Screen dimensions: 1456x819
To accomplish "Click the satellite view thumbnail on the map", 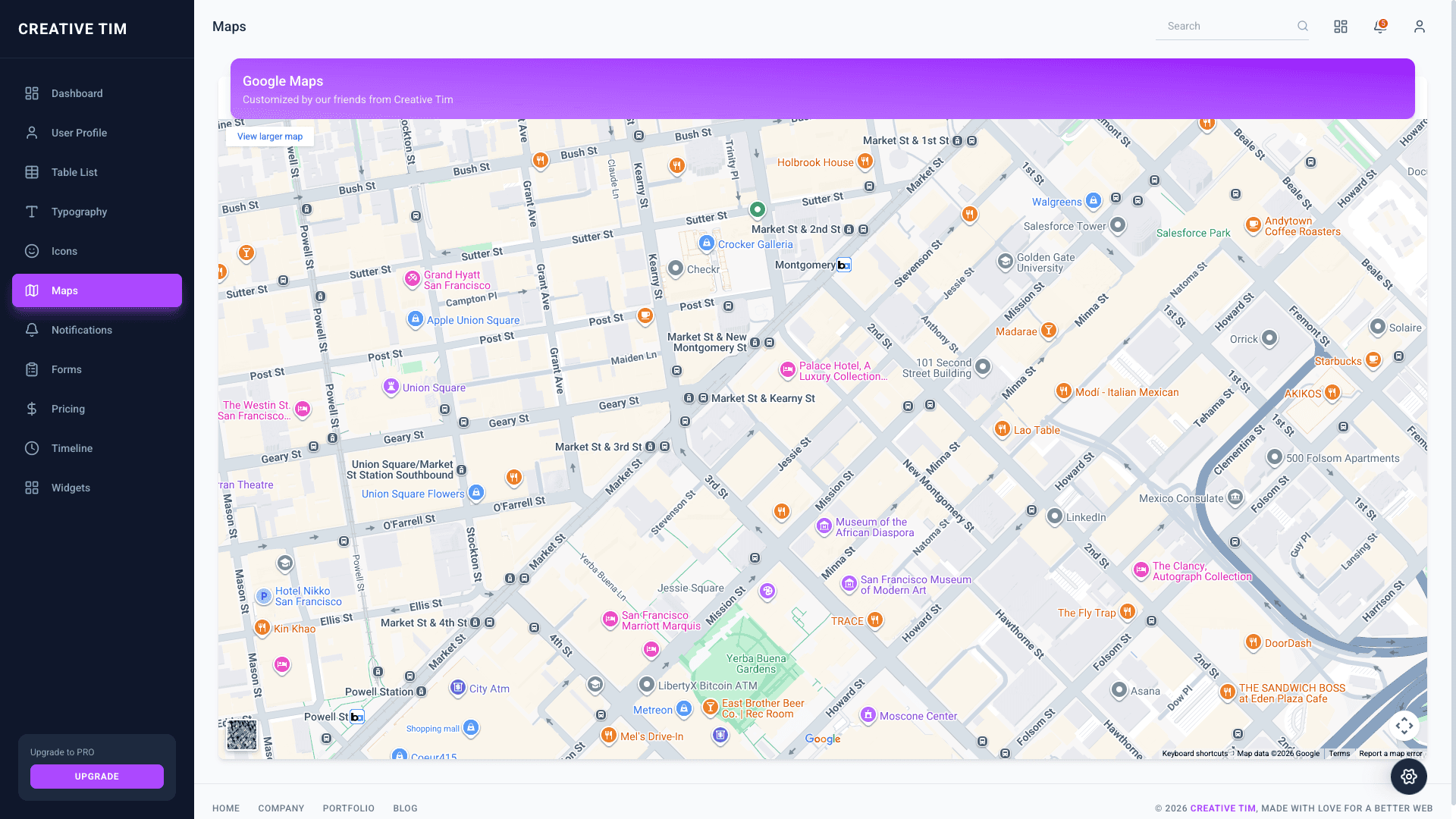I will 241,736.
